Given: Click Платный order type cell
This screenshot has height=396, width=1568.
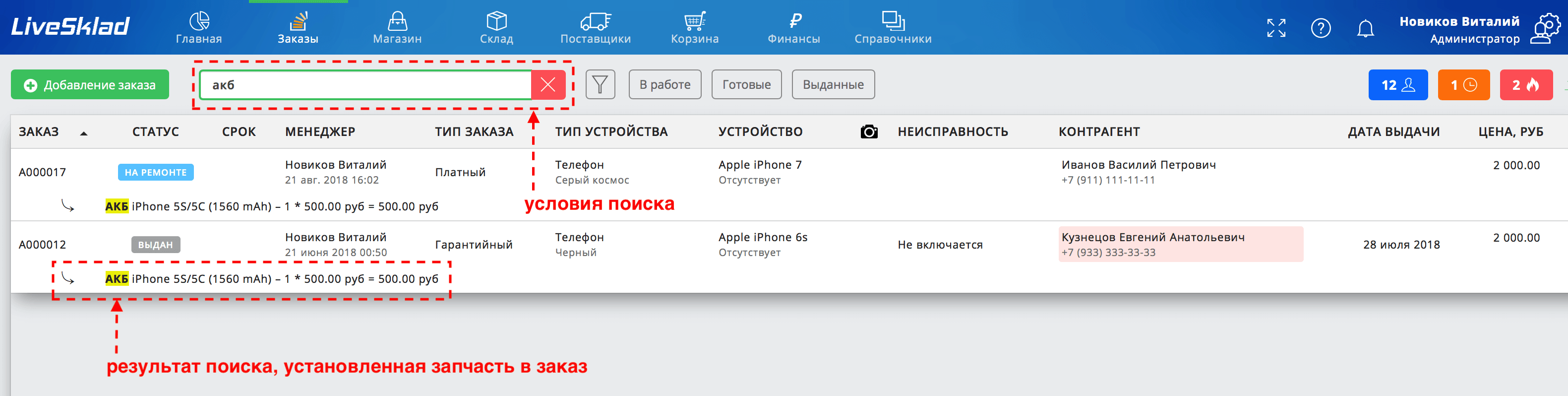Looking at the screenshot, I should point(460,172).
